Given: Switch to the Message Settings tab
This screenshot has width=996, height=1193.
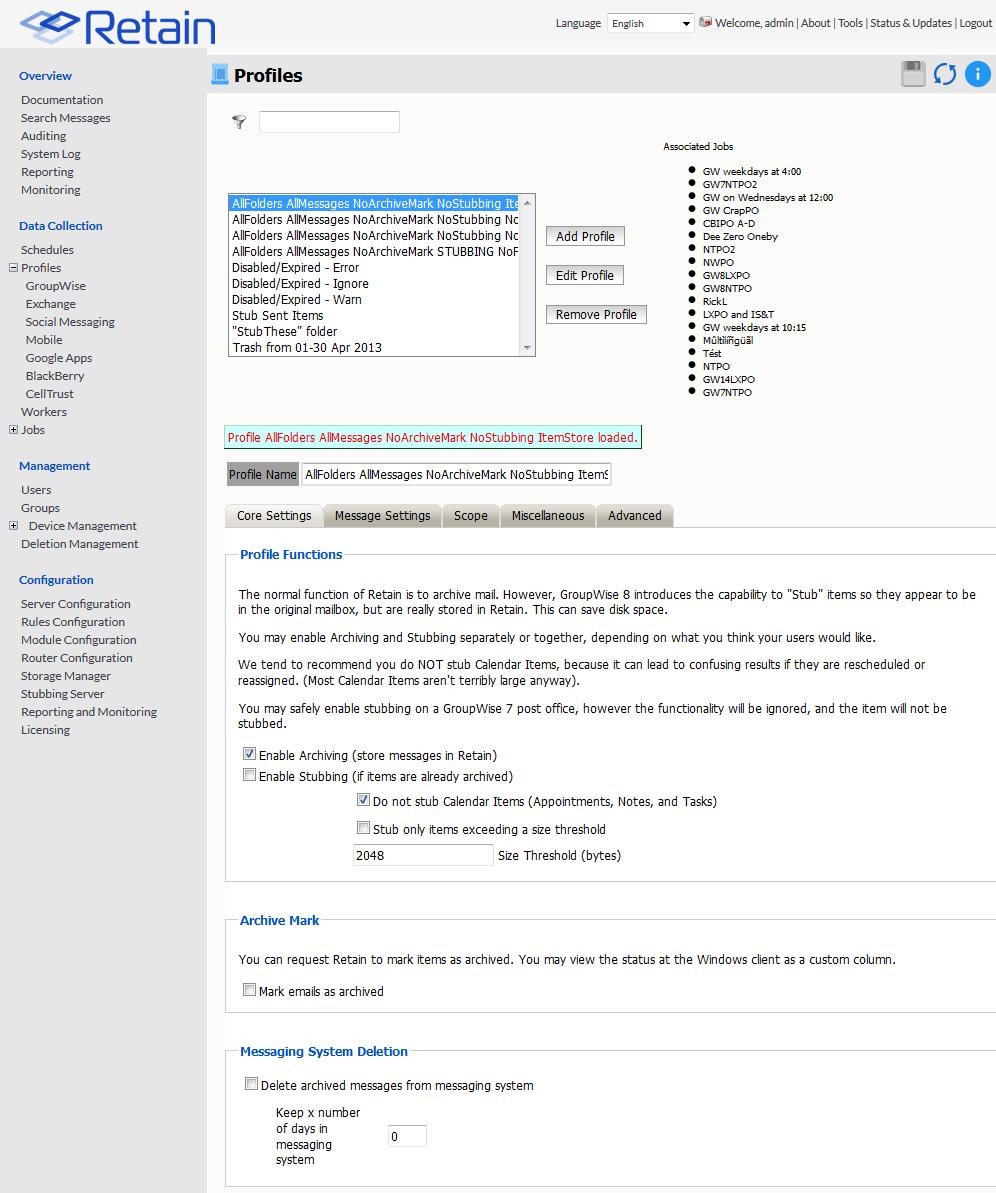Looking at the screenshot, I should [383, 515].
